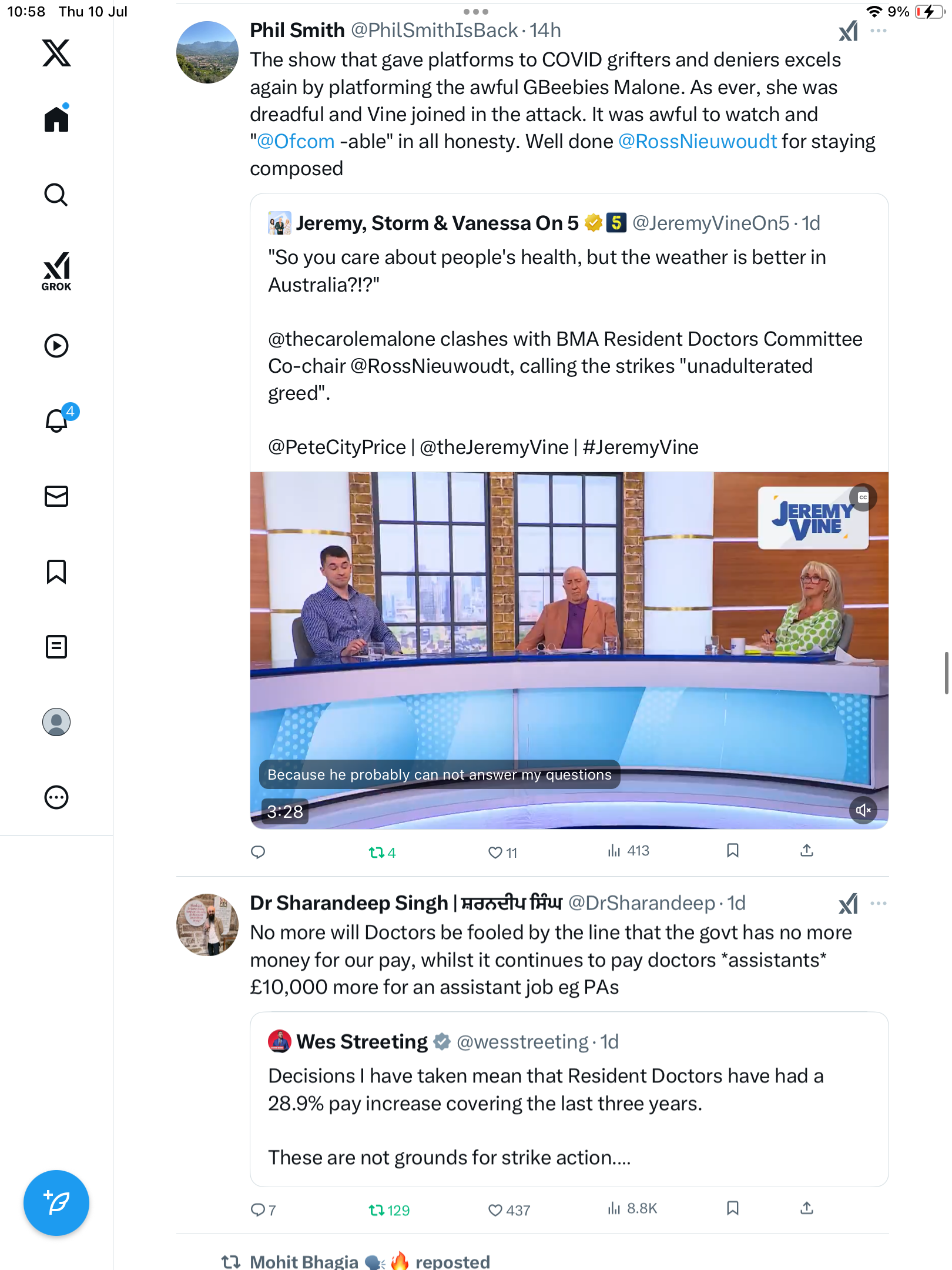Ask Grok about Dr Sharandeep's post
The height and width of the screenshot is (1270, 952).
point(849,904)
